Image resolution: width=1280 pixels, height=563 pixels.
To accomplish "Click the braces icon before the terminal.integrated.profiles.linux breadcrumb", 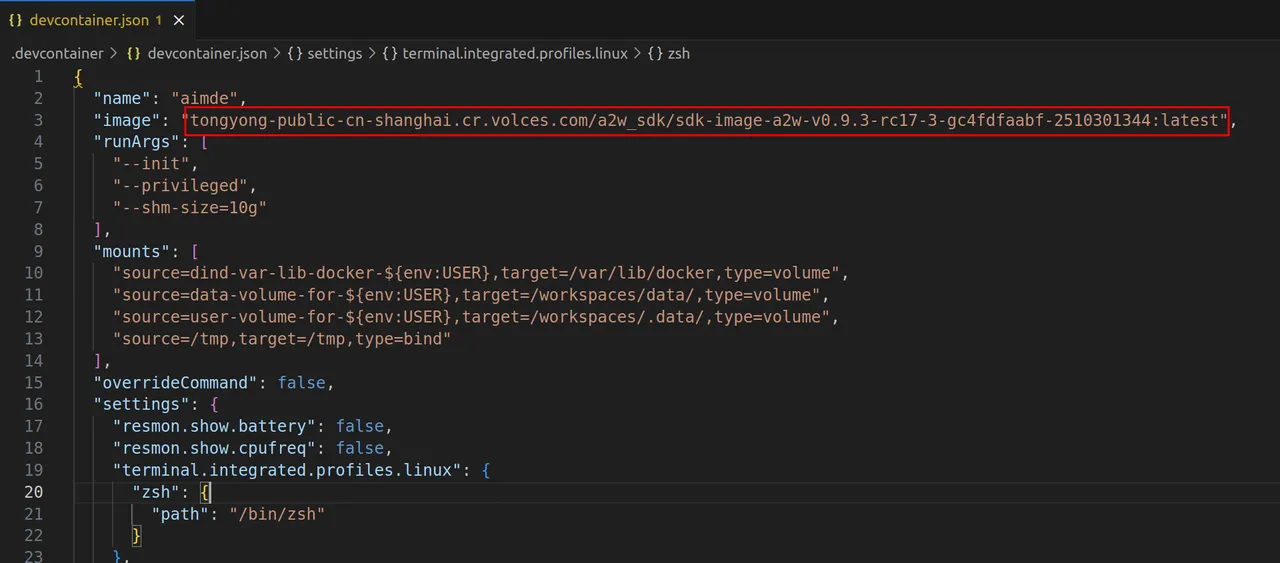I will [389, 53].
